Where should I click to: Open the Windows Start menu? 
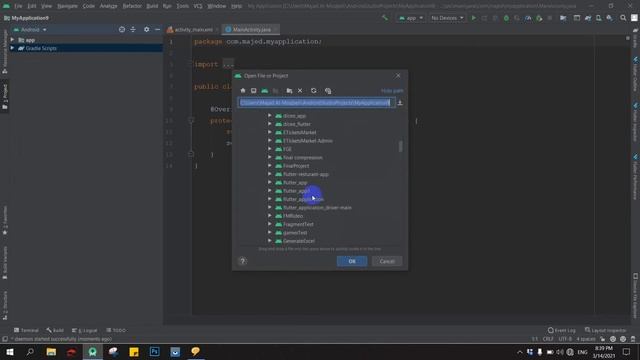(9, 352)
